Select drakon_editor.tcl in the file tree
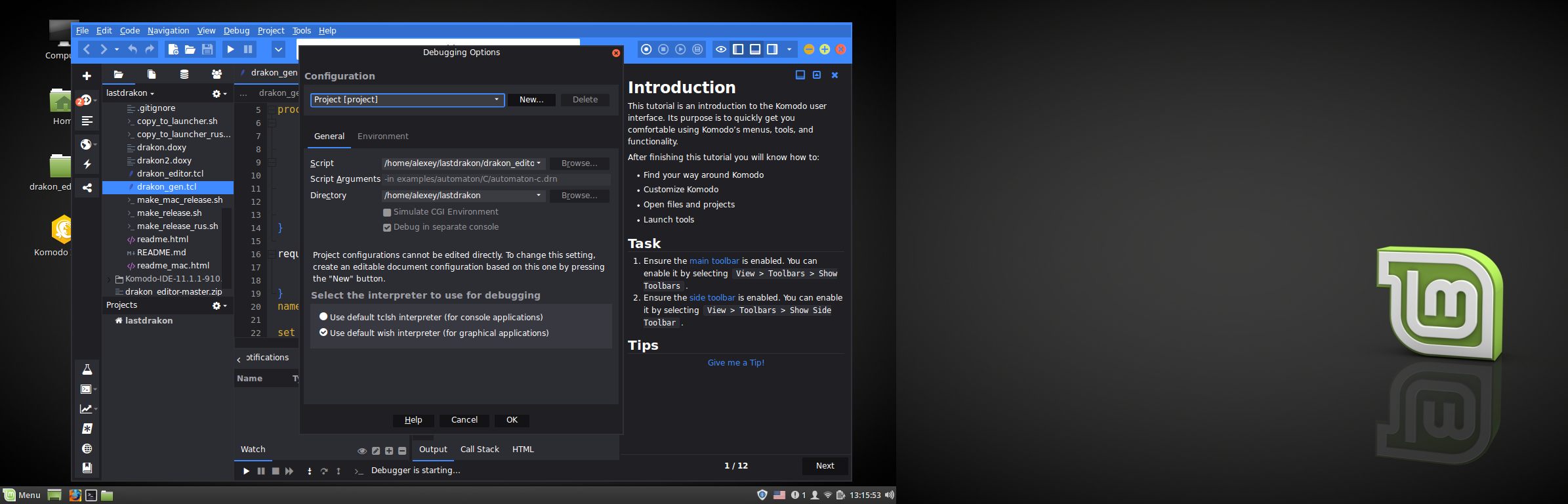 pyautogui.click(x=170, y=174)
